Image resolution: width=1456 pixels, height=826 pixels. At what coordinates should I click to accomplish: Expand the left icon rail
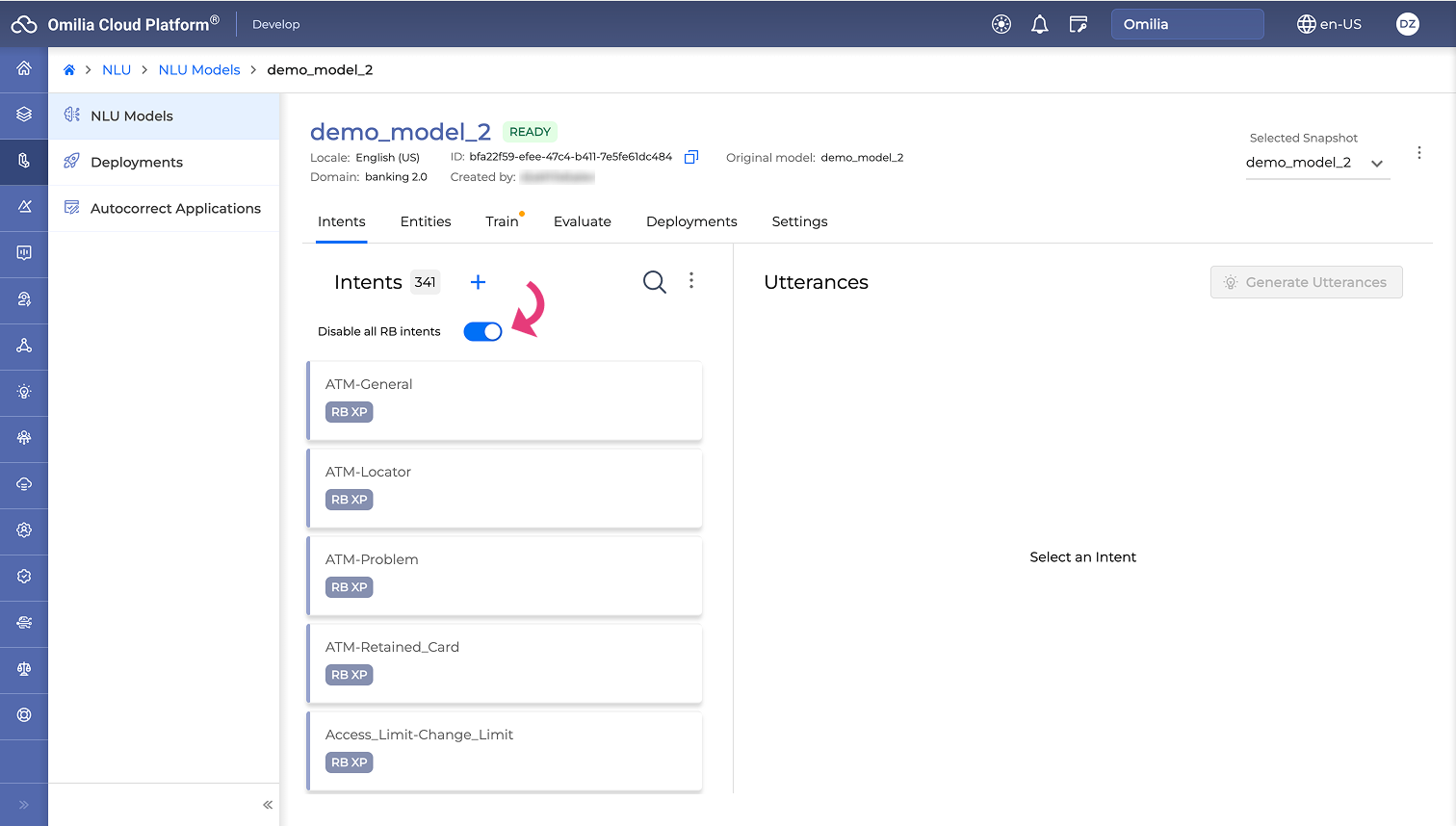coord(24,805)
